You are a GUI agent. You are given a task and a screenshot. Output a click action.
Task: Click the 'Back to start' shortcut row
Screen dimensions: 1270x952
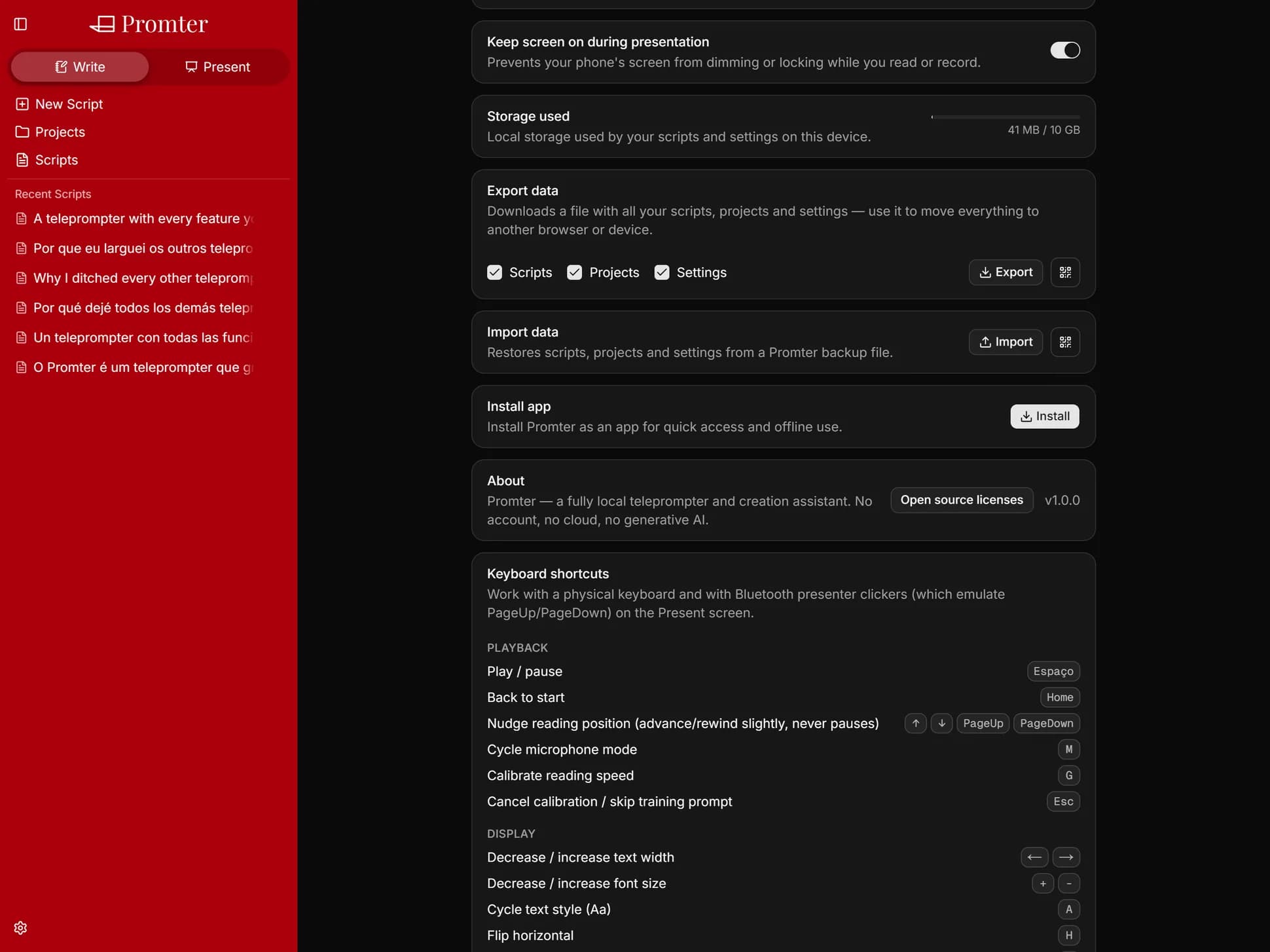784,697
